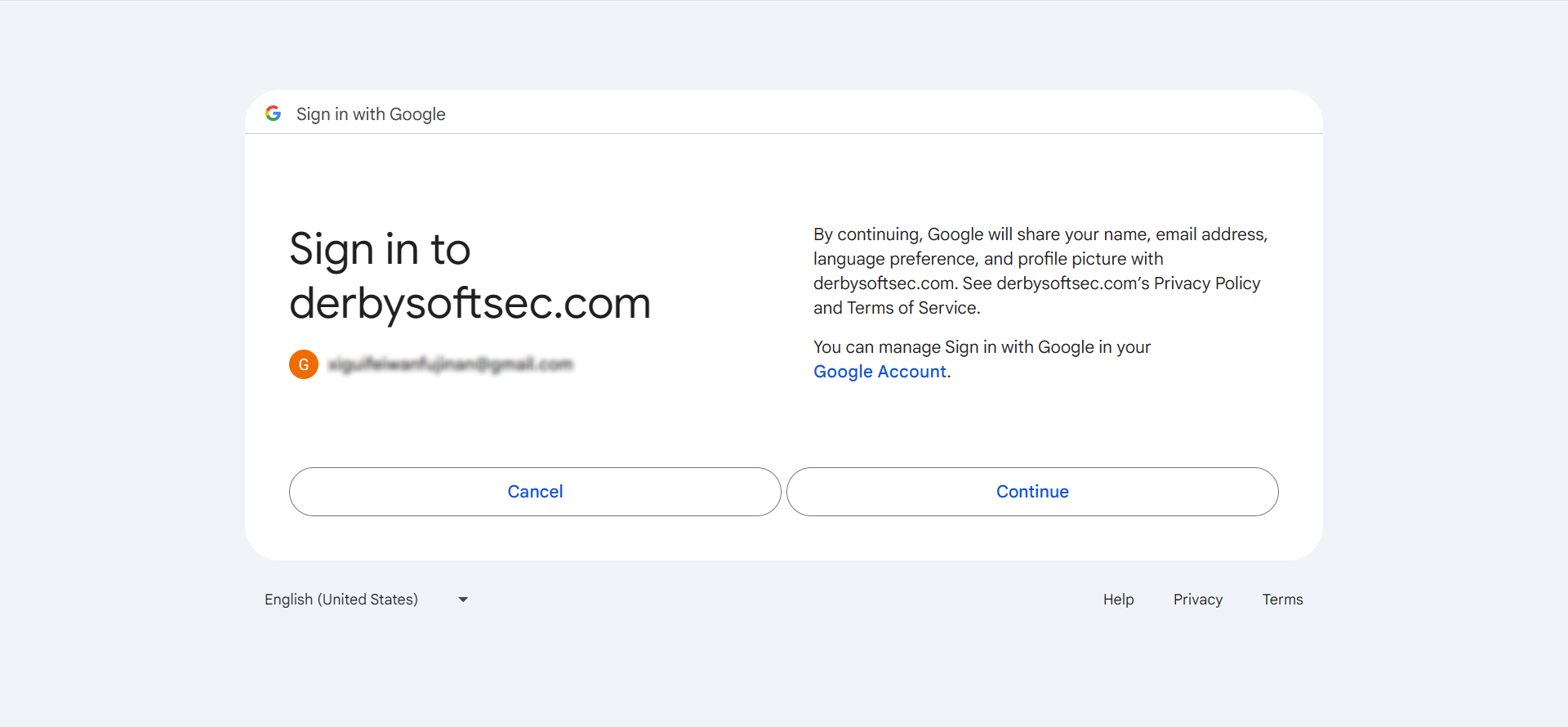Cancel the Google sign-in
The height and width of the screenshot is (727, 1568).
pos(535,492)
